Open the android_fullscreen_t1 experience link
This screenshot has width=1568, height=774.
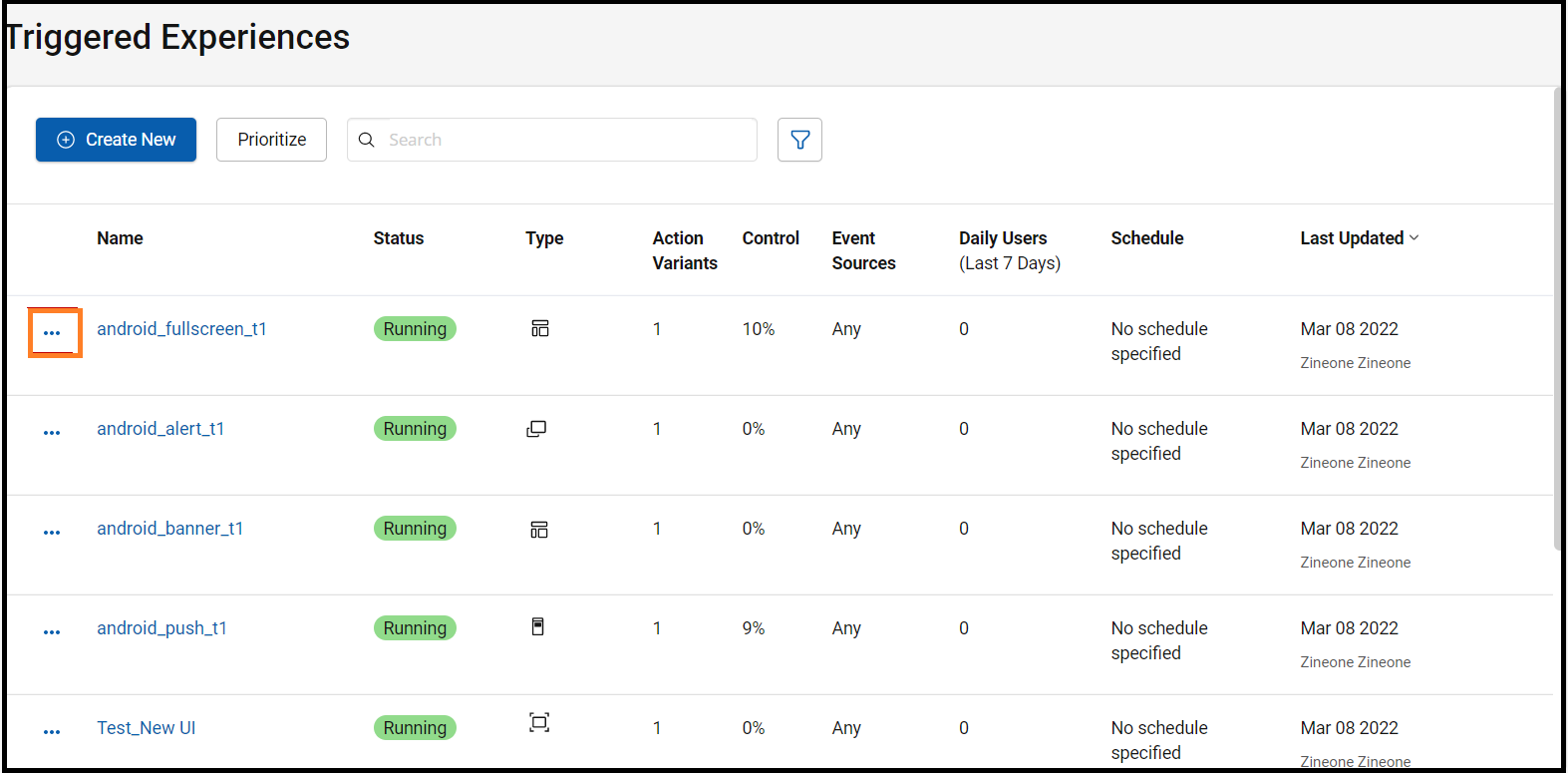(181, 329)
